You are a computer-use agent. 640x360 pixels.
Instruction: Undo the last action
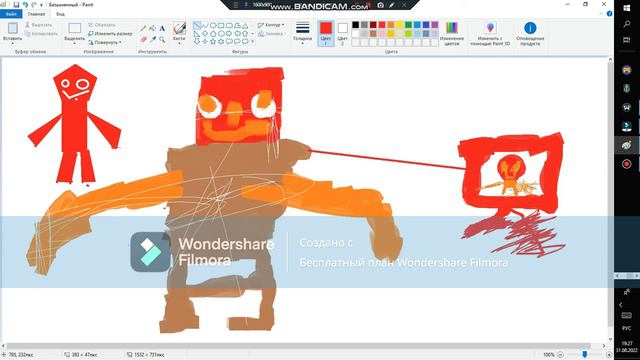(25, 4)
